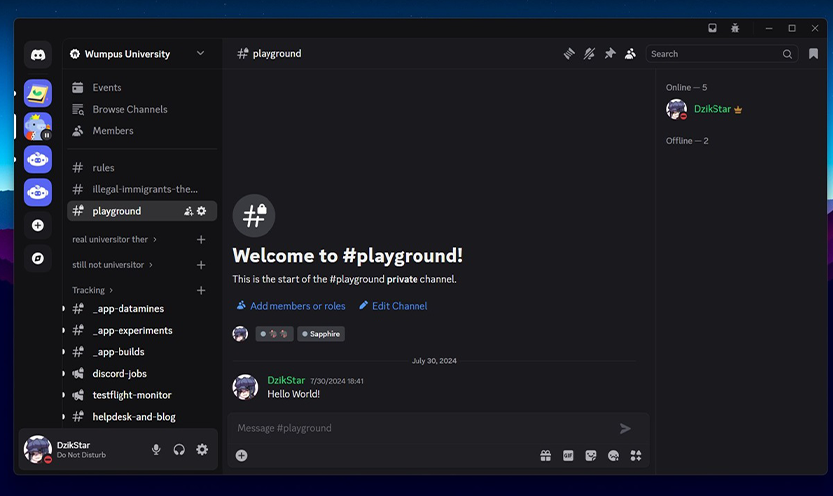Click the Offline — 2 group header

pyautogui.click(x=687, y=141)
